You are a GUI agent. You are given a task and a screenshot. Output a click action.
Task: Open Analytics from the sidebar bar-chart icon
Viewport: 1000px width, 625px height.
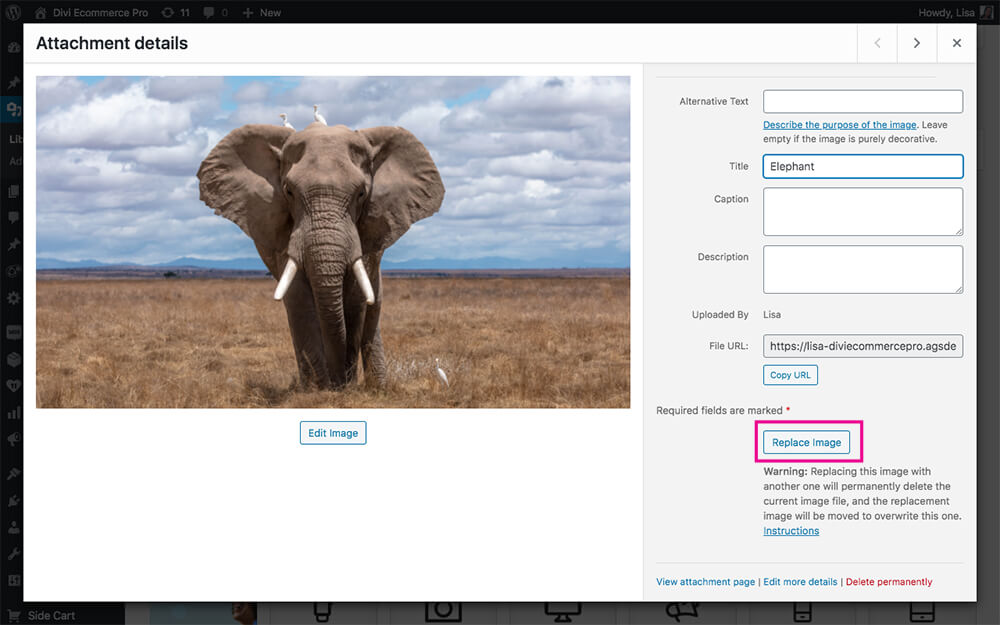[13, 413]
